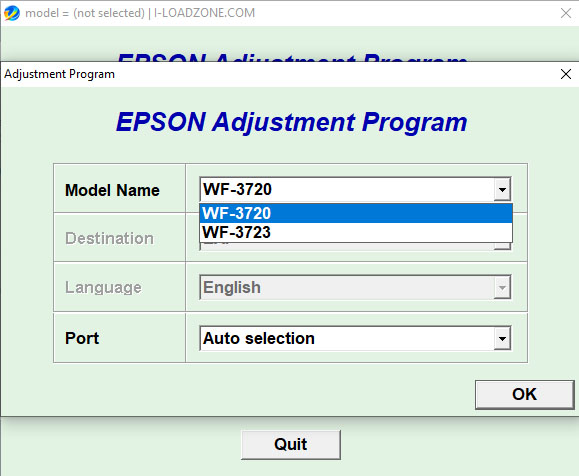The image size is (579, 476).
Task: Click the Destination label
Action: 109,239
